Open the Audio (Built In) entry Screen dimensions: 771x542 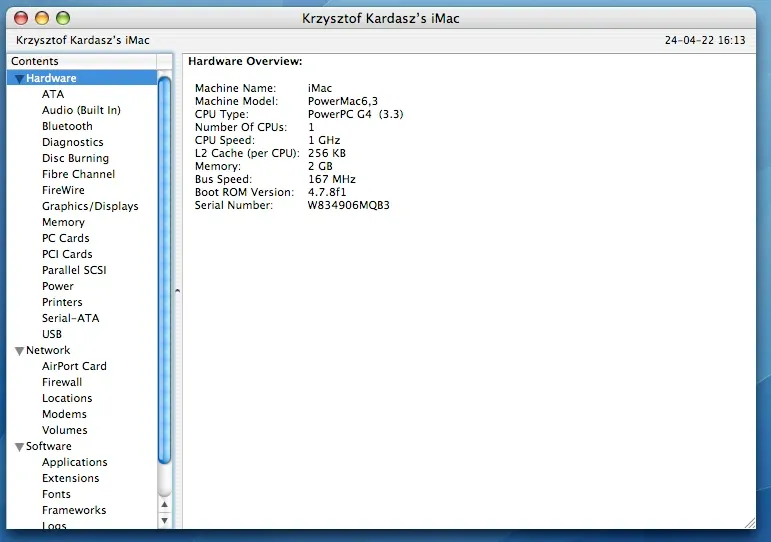(x=81, y=110)
